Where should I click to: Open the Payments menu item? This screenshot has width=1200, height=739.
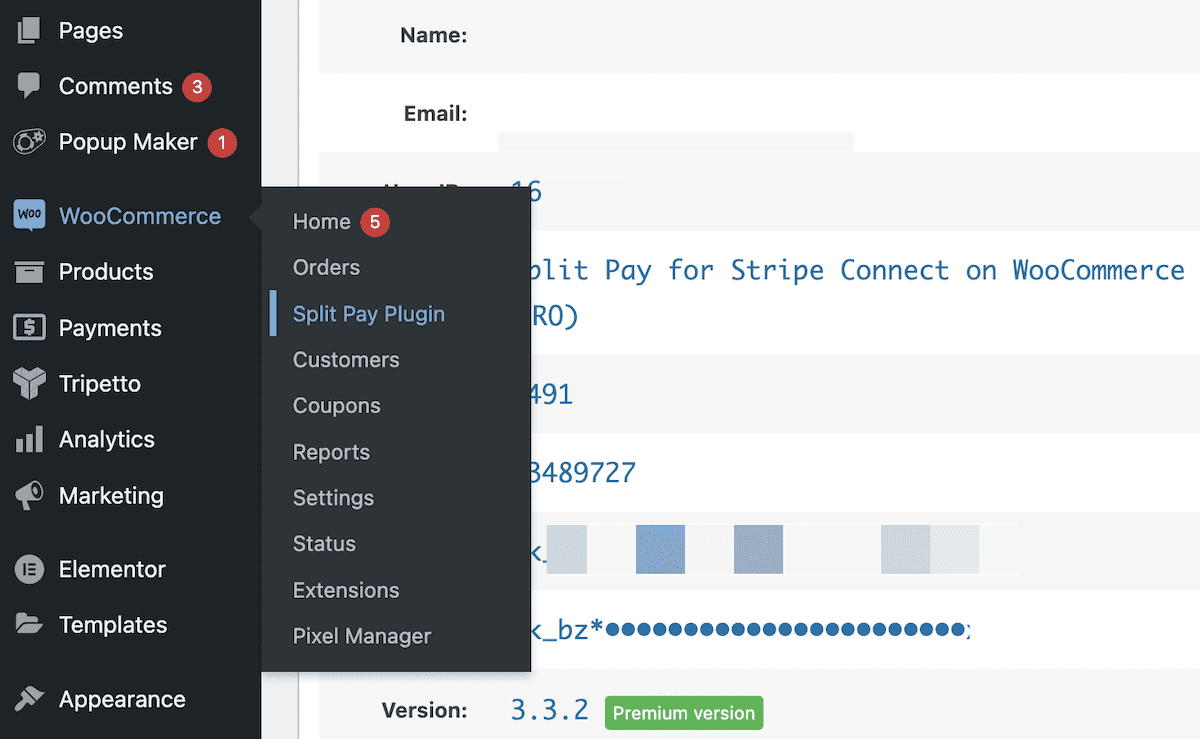click(110, 328)
